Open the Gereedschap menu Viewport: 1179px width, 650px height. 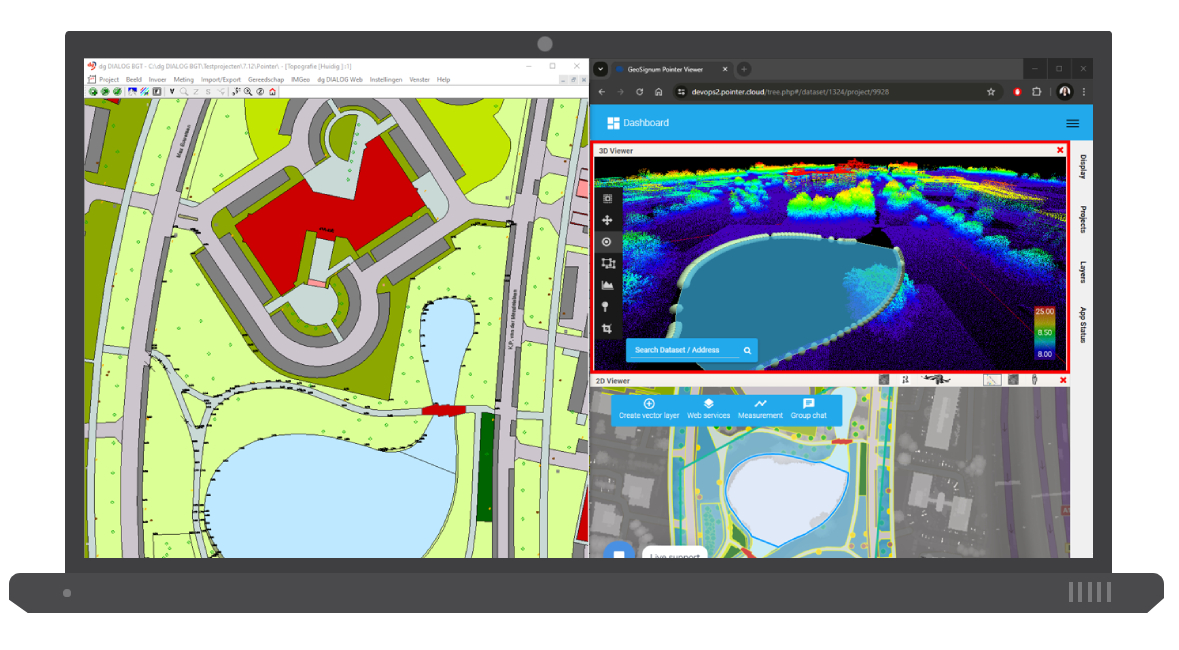(265, 79)
